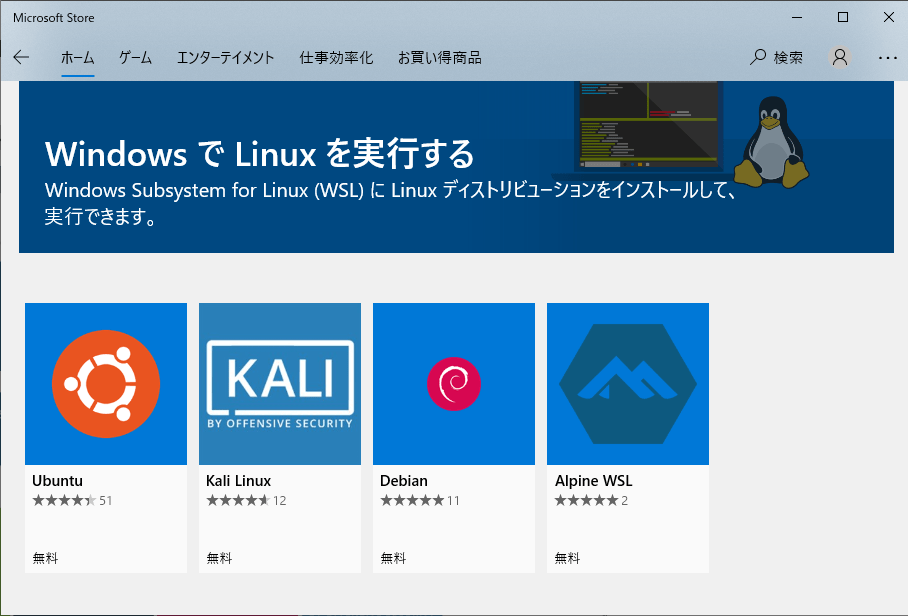Select the ホーム tab
908x616 pixels.
[78, 57]
